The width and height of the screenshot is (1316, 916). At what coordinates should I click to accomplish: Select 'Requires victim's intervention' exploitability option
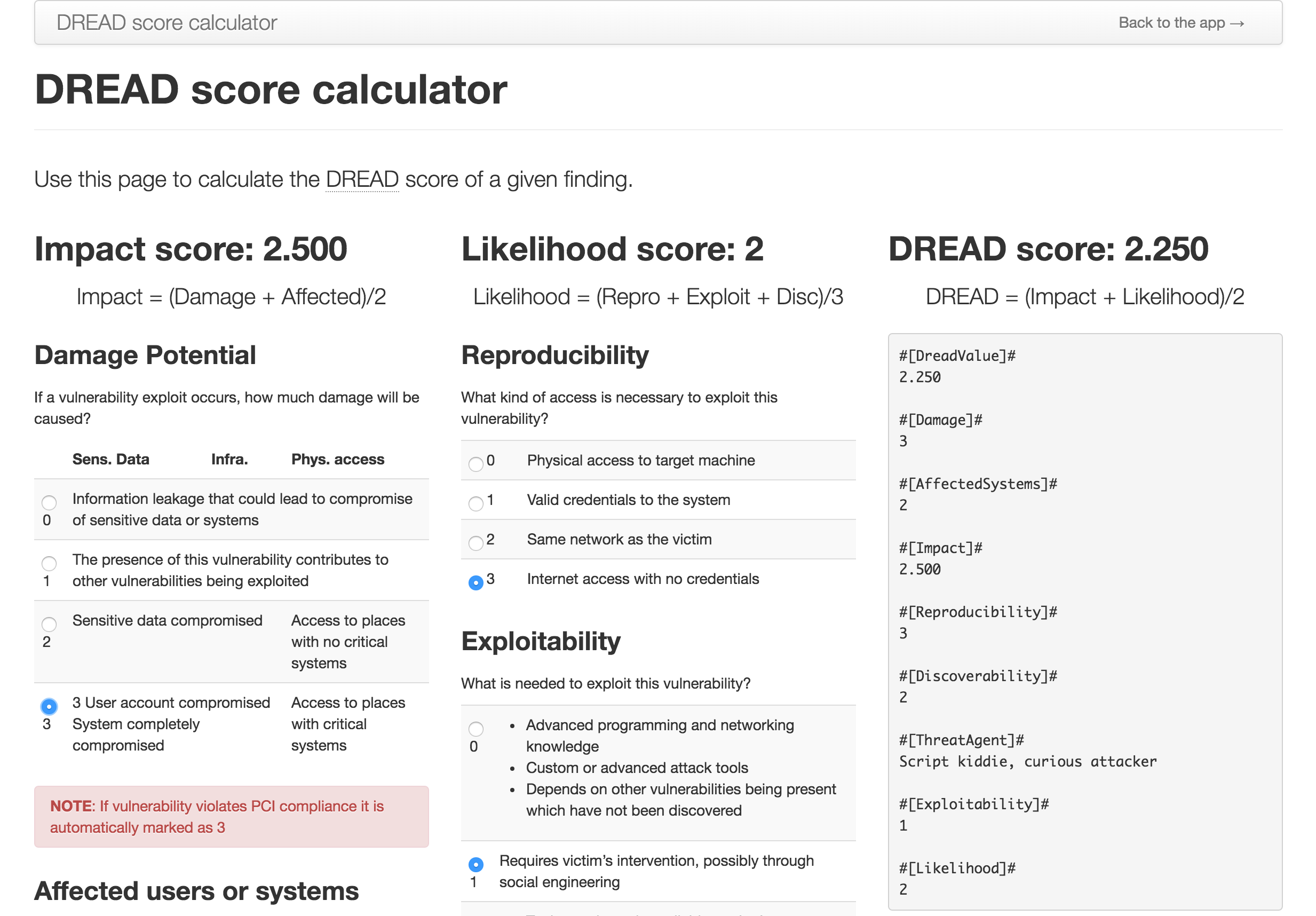tap(475, 865)
